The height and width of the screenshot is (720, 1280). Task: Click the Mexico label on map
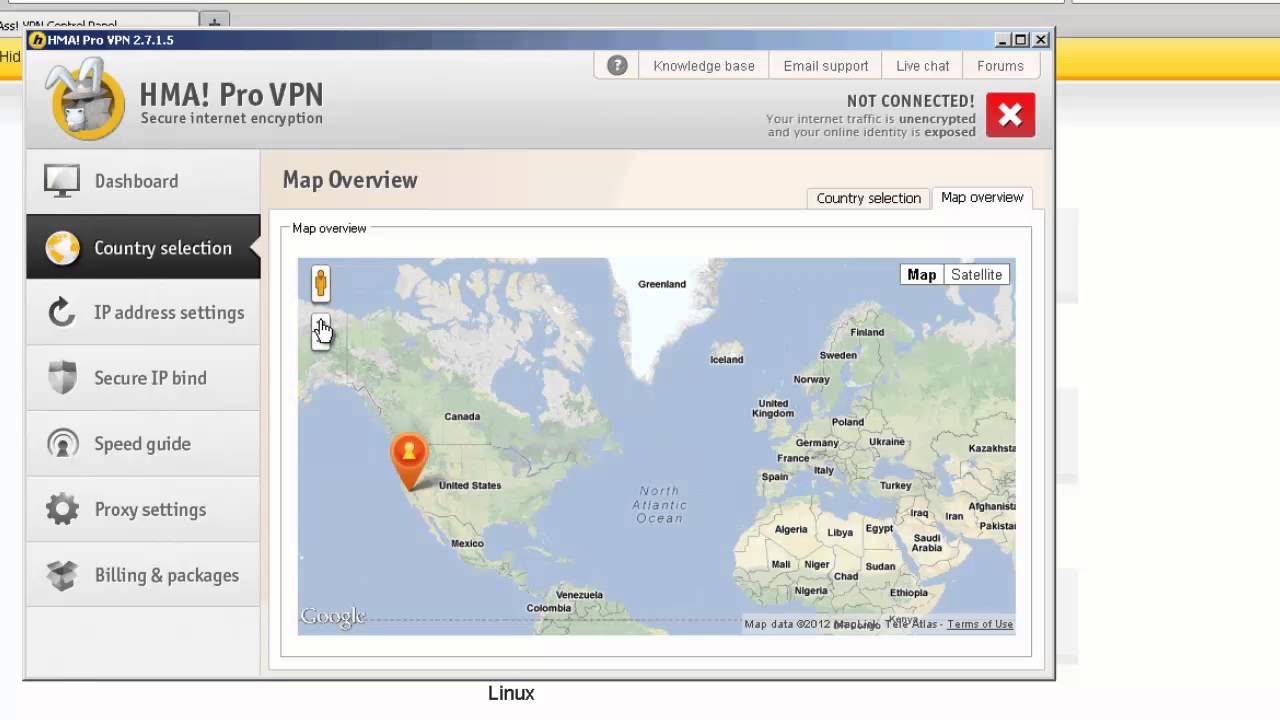(x=467, y=544)
